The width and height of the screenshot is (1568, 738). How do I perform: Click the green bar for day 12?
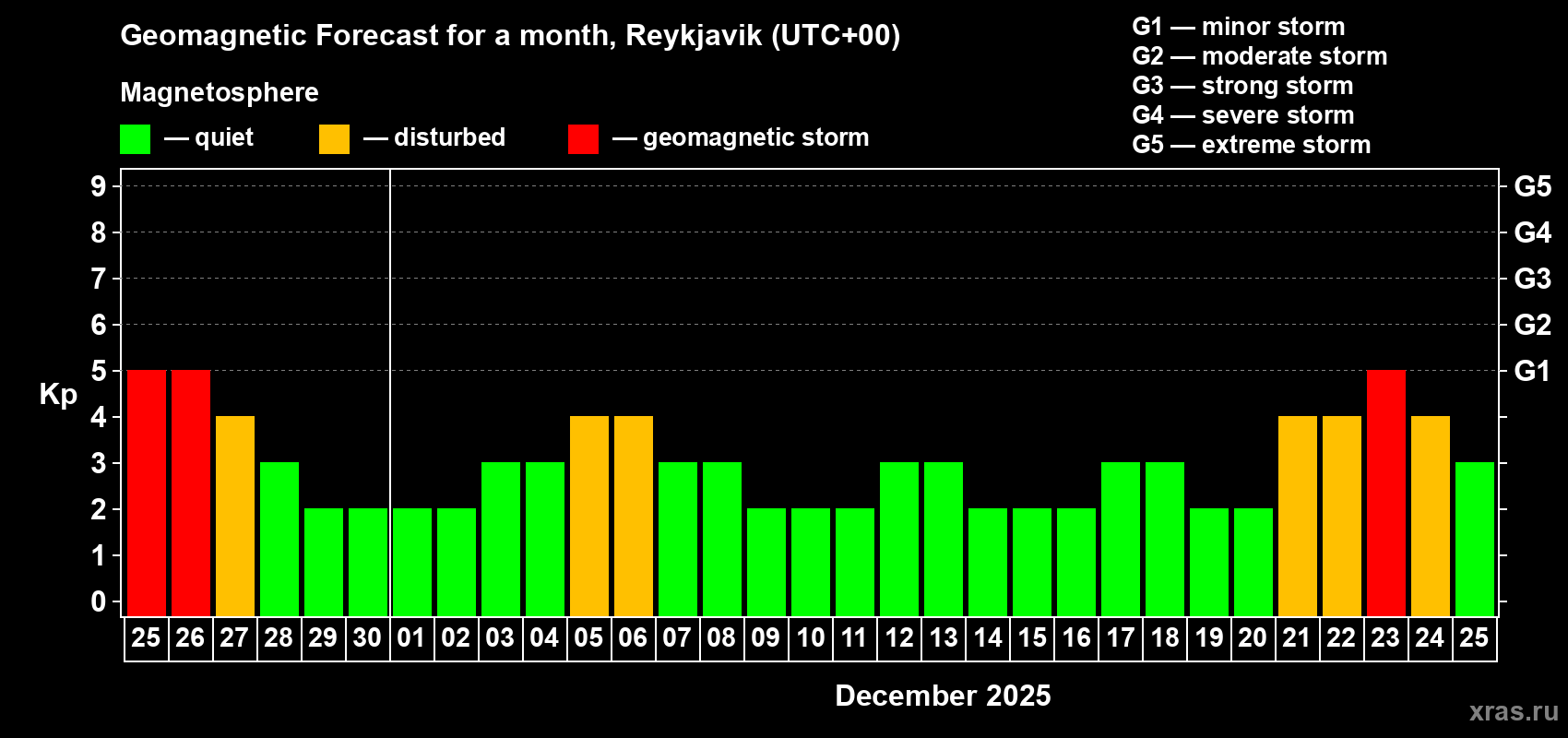(x=899, y=539)
